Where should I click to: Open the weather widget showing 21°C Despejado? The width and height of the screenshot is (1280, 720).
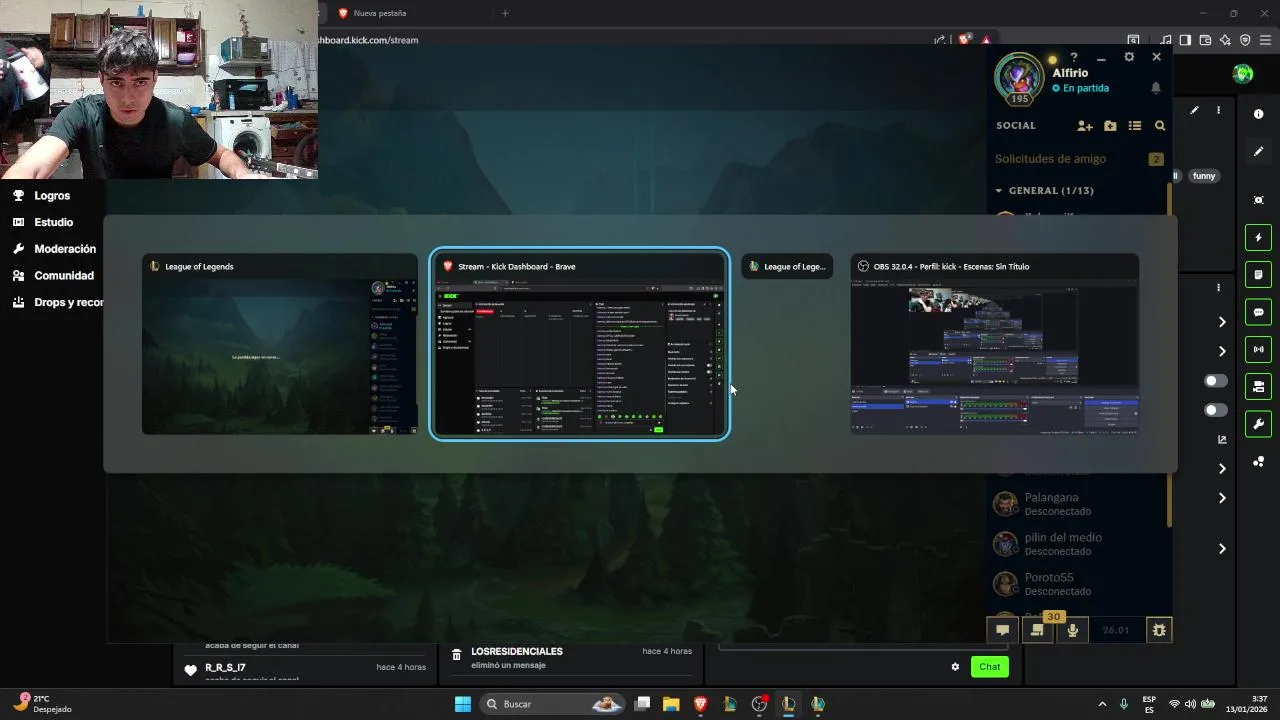(43, 704)
